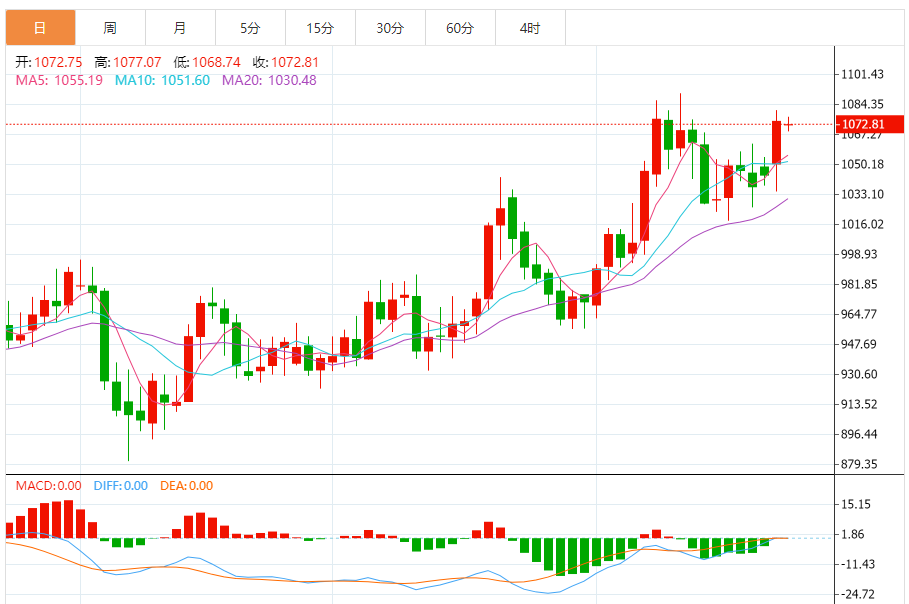Click the high price 1077.07 value
This screenshot has height=604, width=909.
click(137, 62)
